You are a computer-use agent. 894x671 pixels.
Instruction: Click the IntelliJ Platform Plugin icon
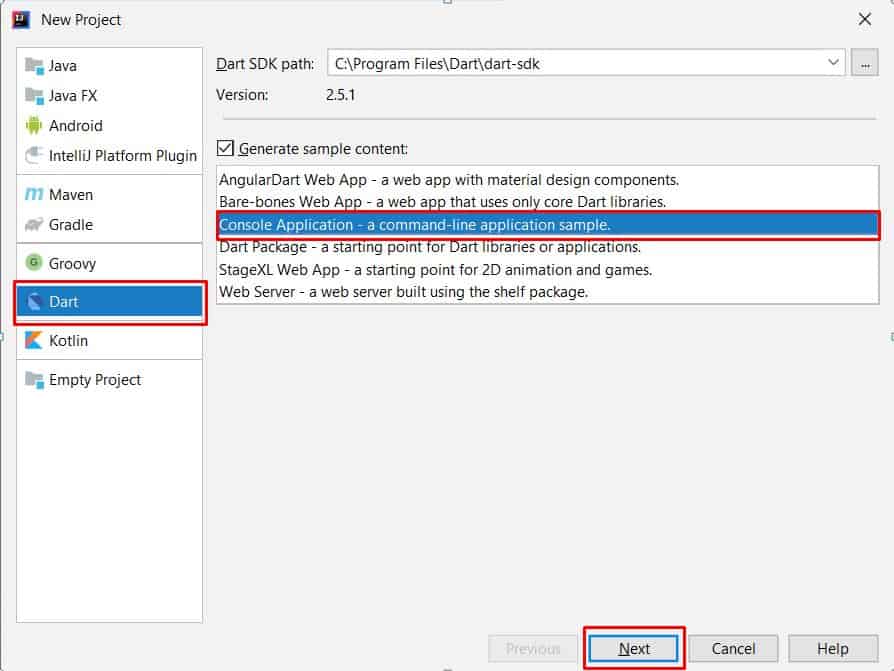click(x=34, y=155)
